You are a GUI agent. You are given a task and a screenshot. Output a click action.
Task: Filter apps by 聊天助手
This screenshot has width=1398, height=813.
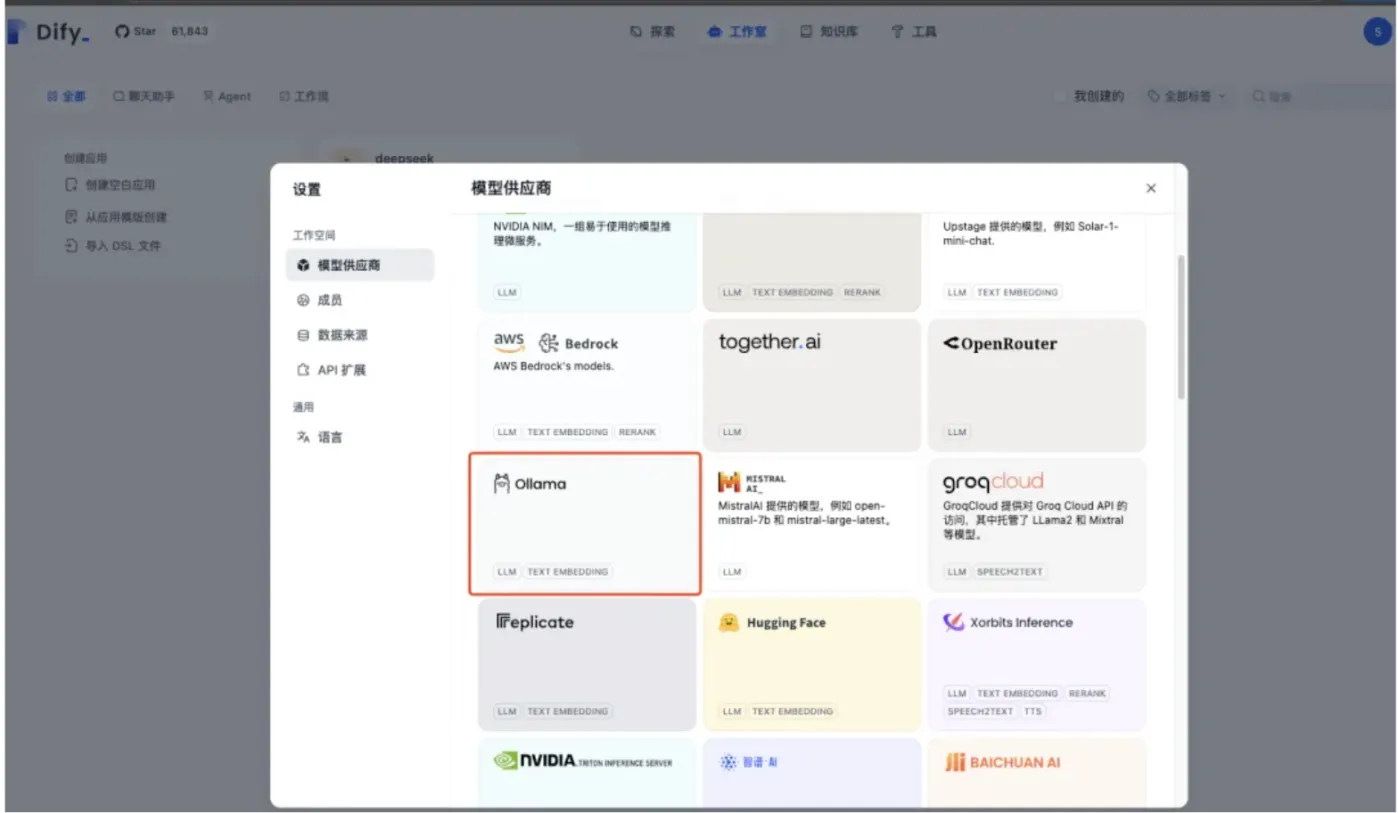[144, 97]
